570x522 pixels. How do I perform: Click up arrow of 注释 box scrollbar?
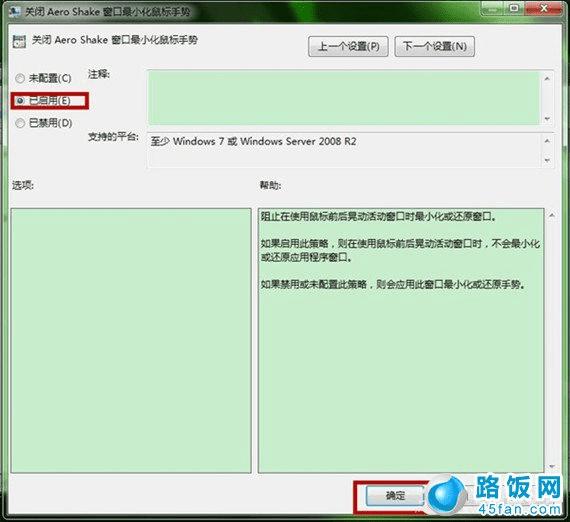click(x=547, y=78)
